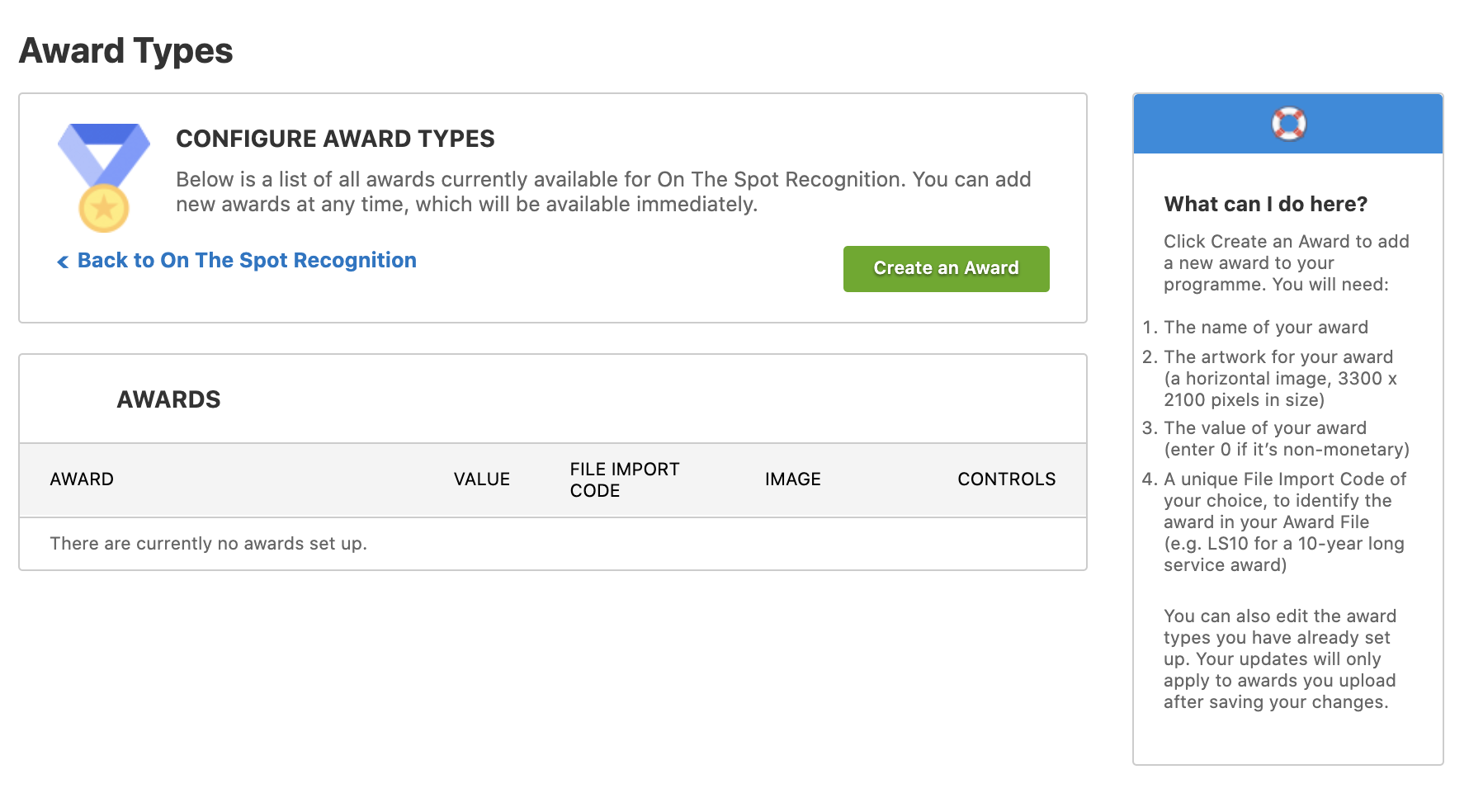Click the CONTROLS column header
The width and height of the screenshot is (1469, 812).
(x=1007, y=479)
